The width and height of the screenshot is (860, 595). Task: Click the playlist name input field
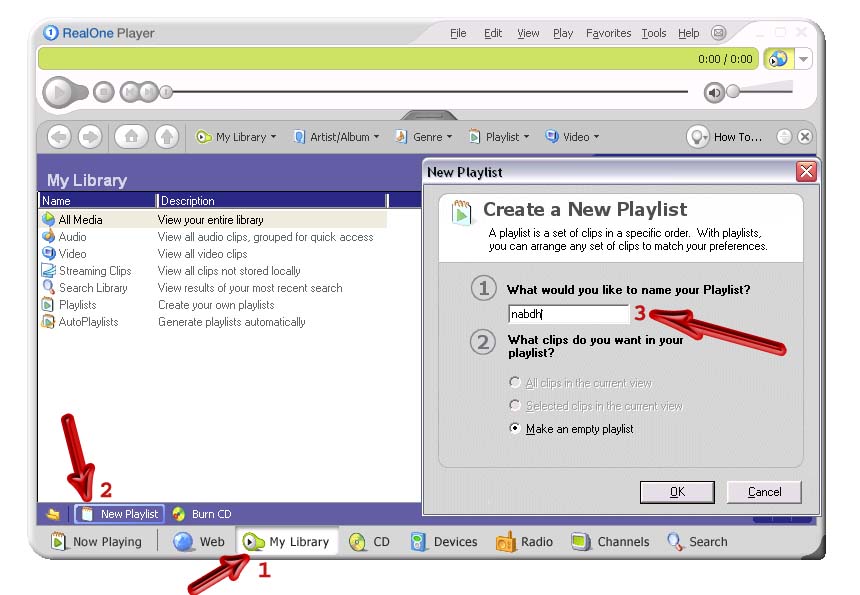click(568, 314)
